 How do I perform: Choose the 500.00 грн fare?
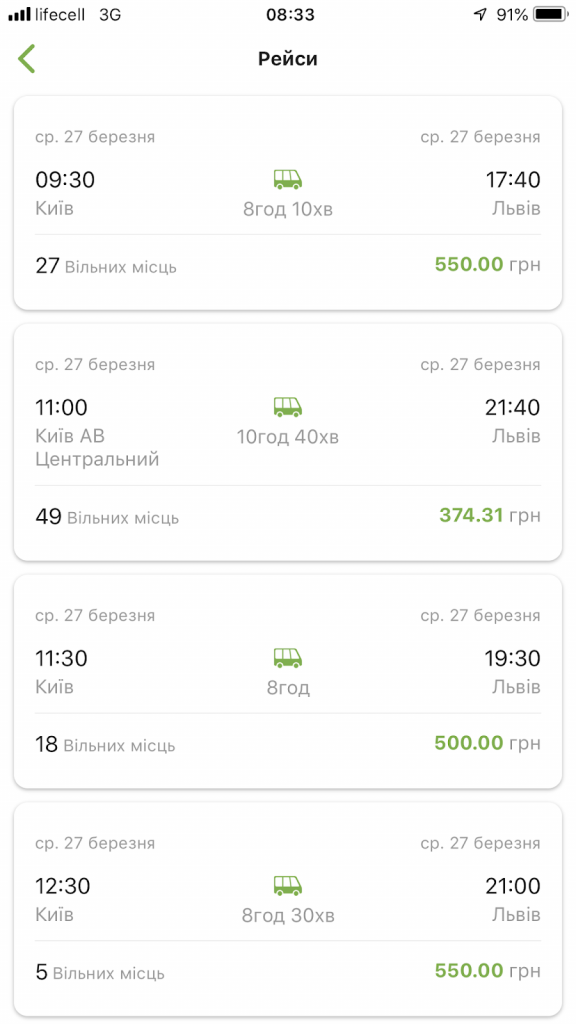488,743
